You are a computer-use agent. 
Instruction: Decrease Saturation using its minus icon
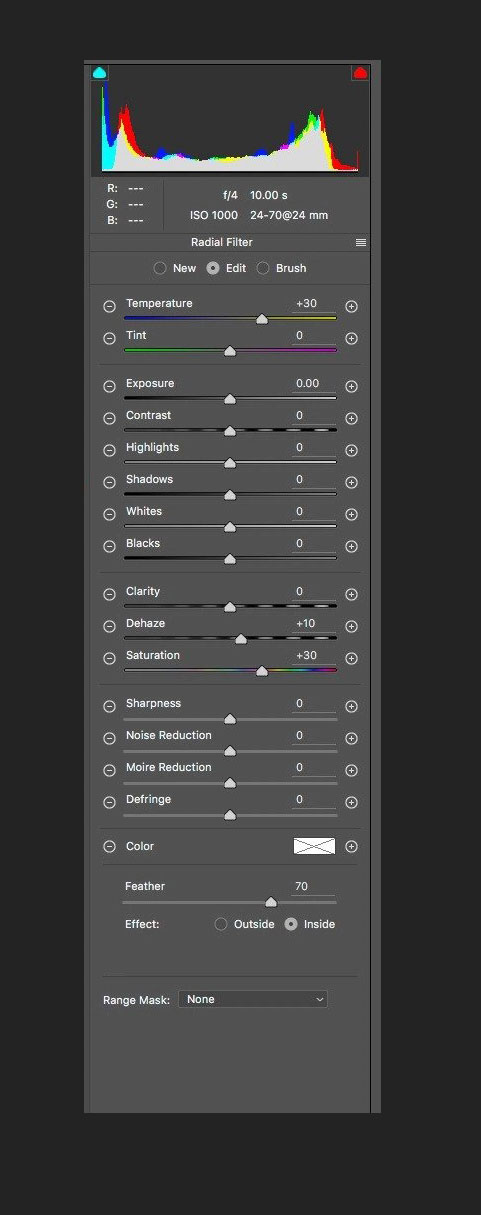109,659
